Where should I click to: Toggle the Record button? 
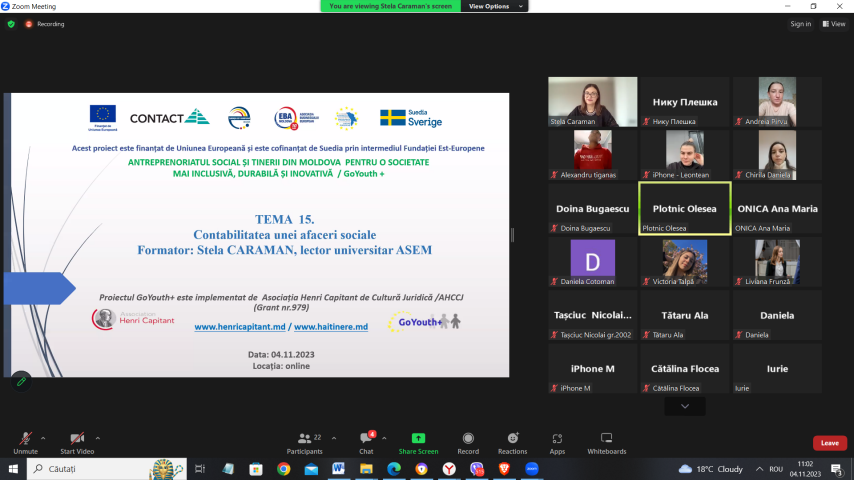coord(468,443)
